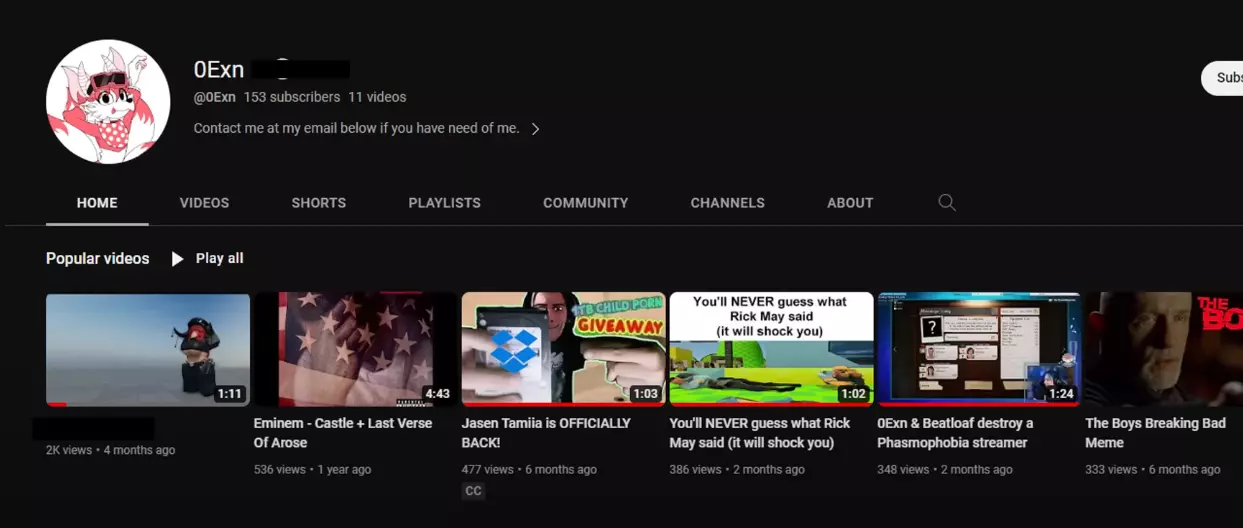The image size is (1243, 528).
Task: Click the Dropbox giveaway 1:03 thumbnail
Action: [564, 349]
